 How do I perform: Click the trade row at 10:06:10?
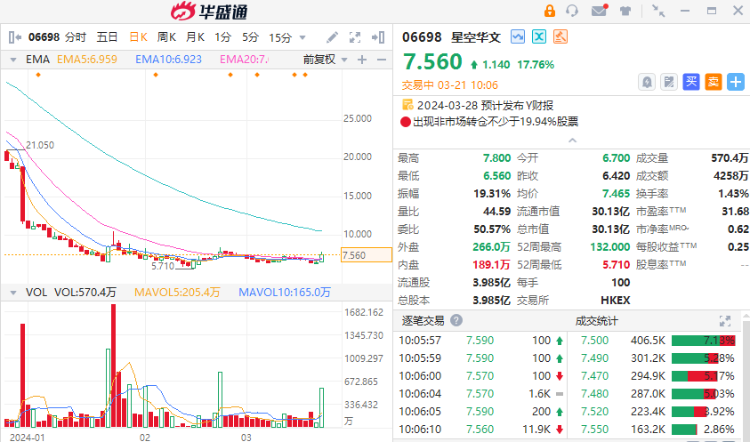click(x=481, y=429)
